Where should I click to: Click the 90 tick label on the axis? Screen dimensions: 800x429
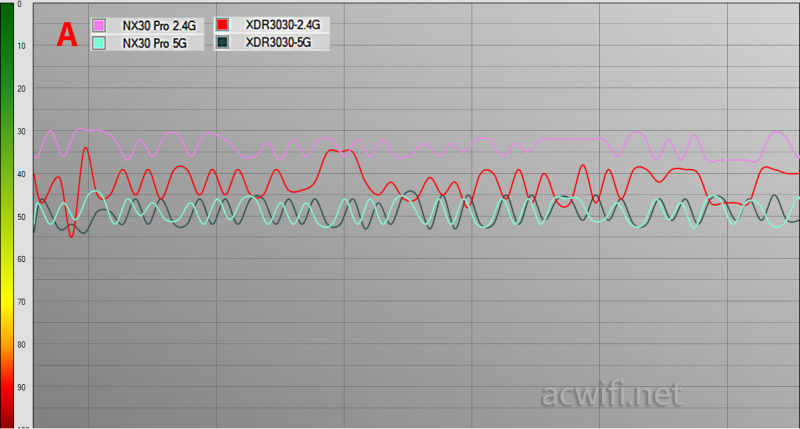click(20, 387)
